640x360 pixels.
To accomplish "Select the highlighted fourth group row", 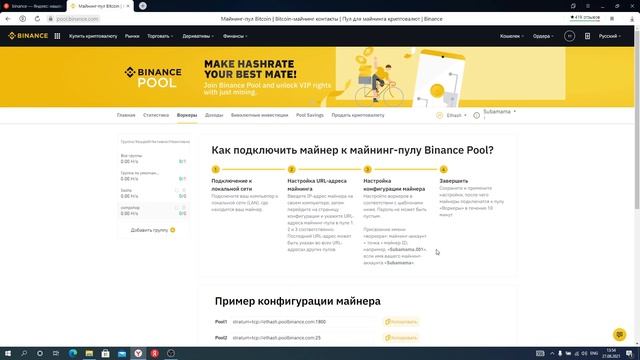I will coord(153,210).
